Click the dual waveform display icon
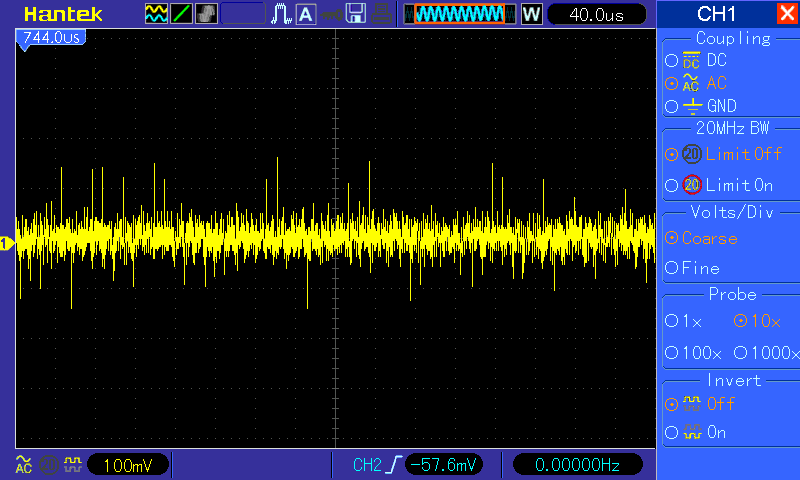 pyautogui.click(x=156, y=14)
